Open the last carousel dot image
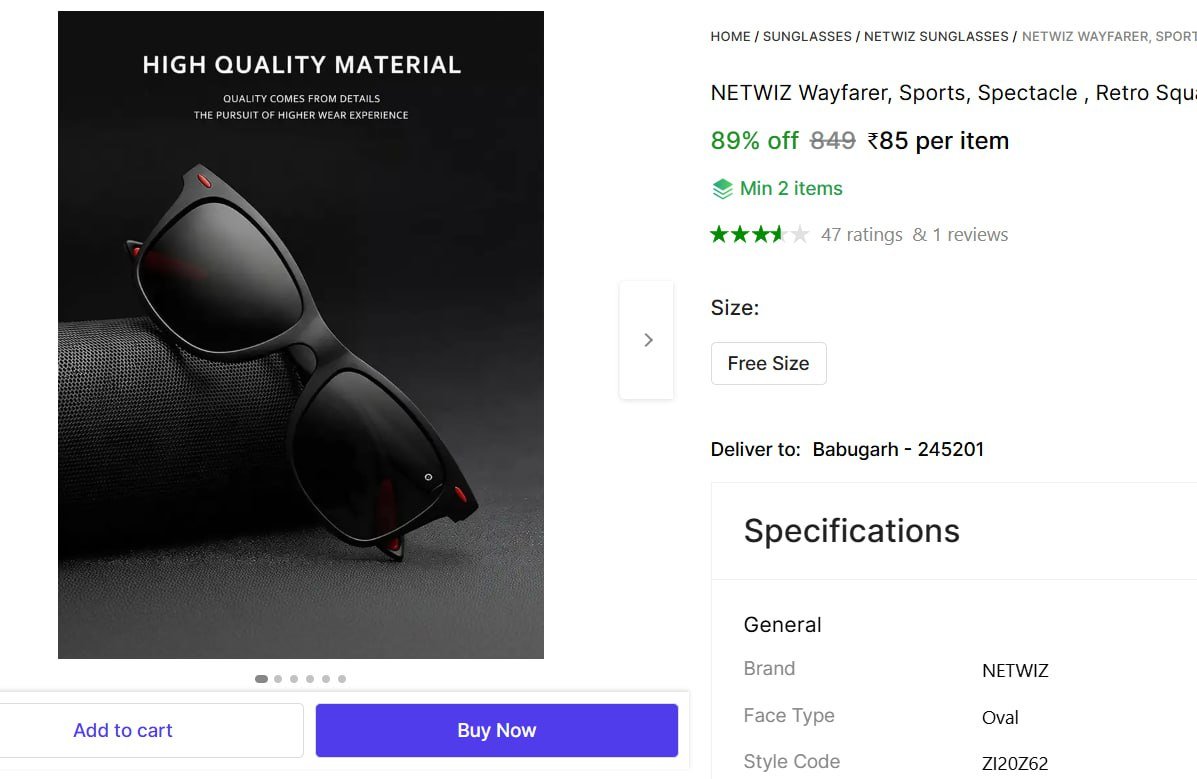 [x=342, y=679]
